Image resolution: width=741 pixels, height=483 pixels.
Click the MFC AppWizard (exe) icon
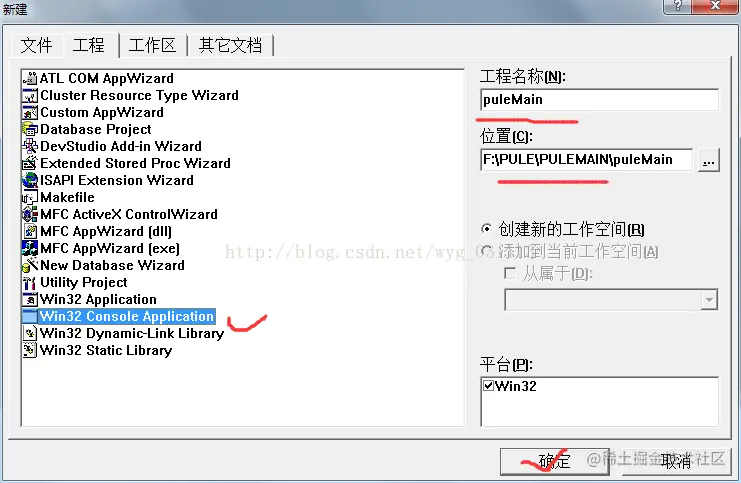point(30,248)
